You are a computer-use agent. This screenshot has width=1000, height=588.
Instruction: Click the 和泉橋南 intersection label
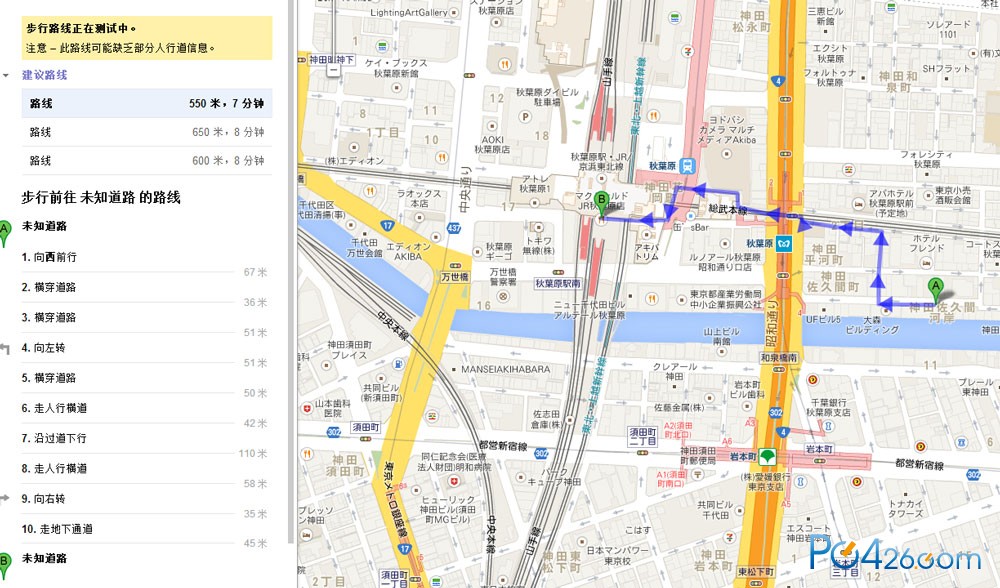[779, 358]
